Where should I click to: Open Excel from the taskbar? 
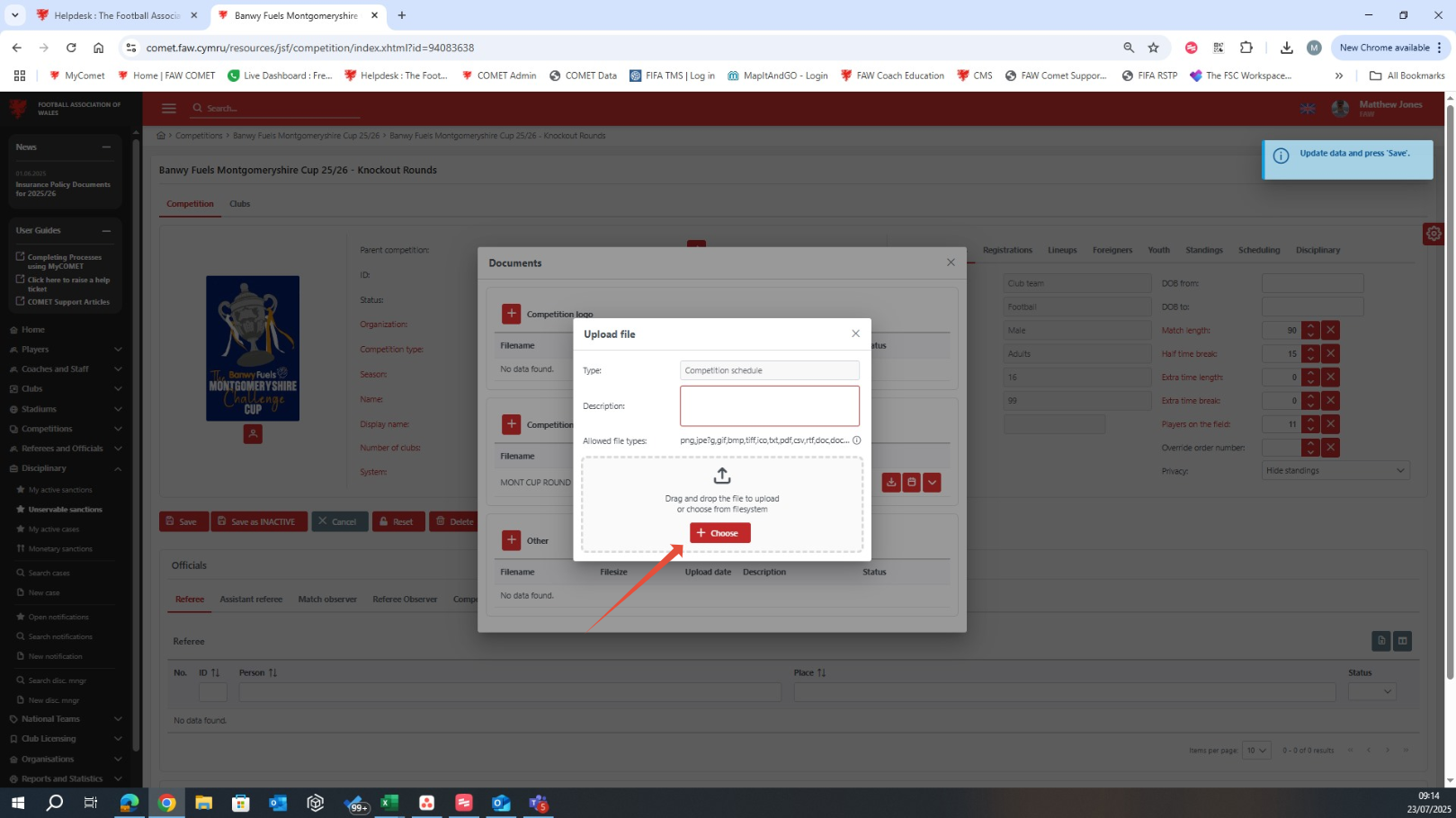coord(389,803)
